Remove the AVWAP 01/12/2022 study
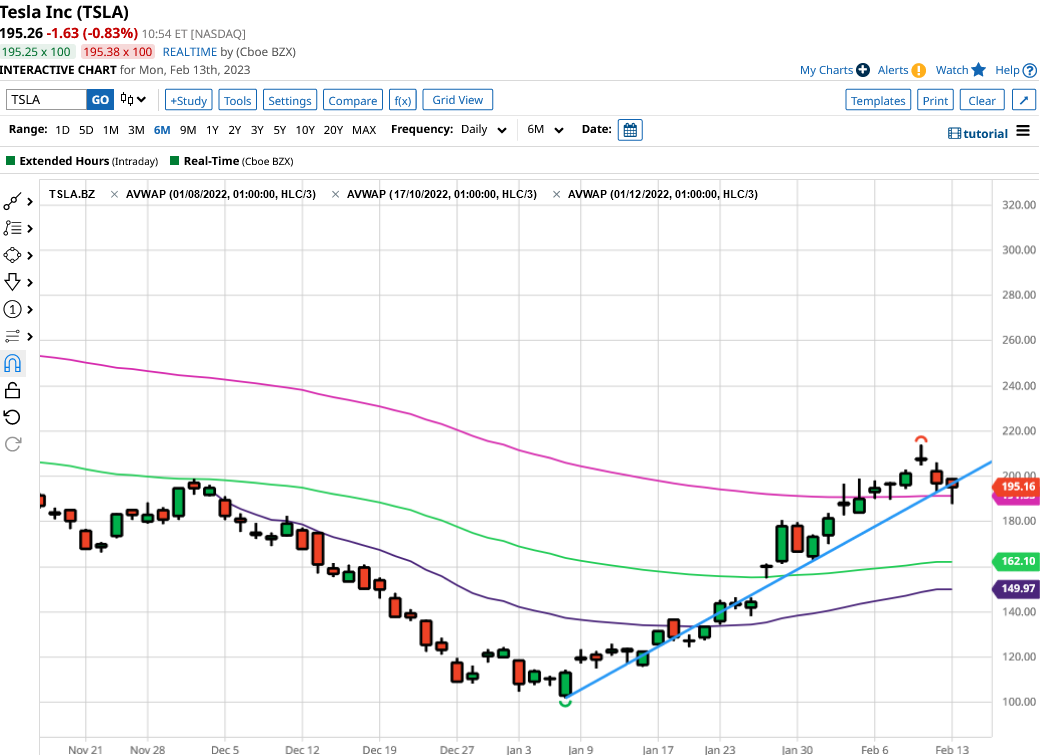The width and height of the screenshot is (1043, 755). click(x=557, y=194)
